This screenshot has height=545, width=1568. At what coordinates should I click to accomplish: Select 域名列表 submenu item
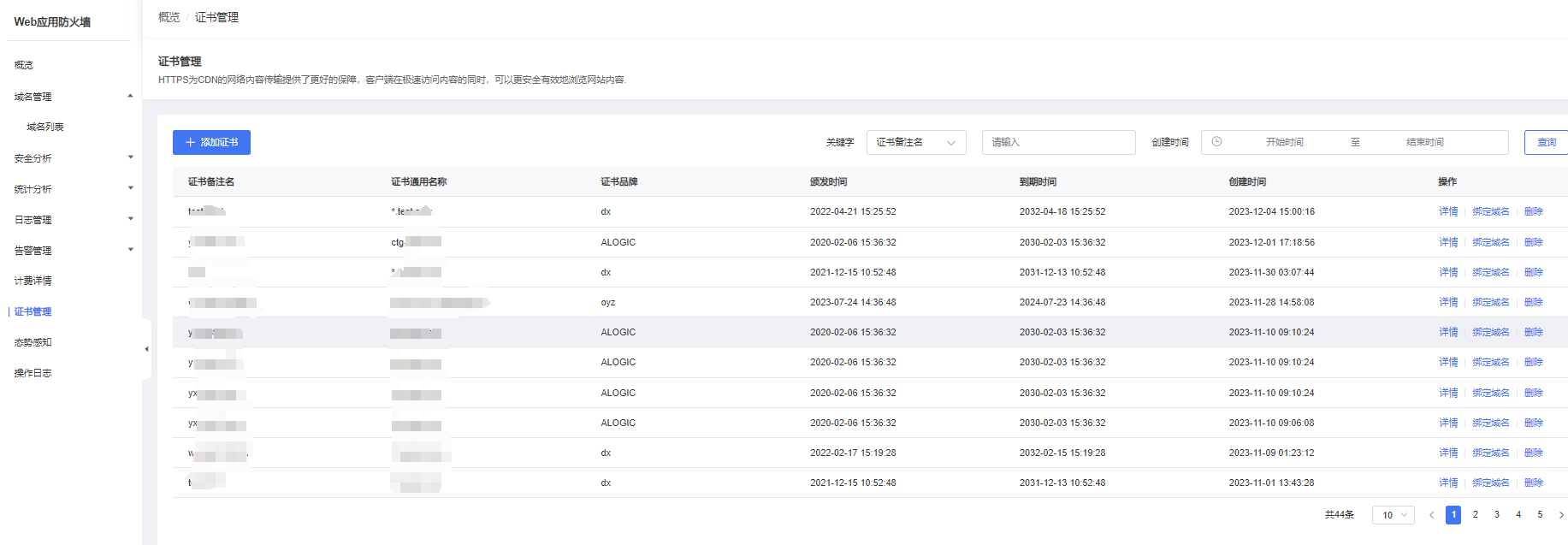tap(45, 127)
